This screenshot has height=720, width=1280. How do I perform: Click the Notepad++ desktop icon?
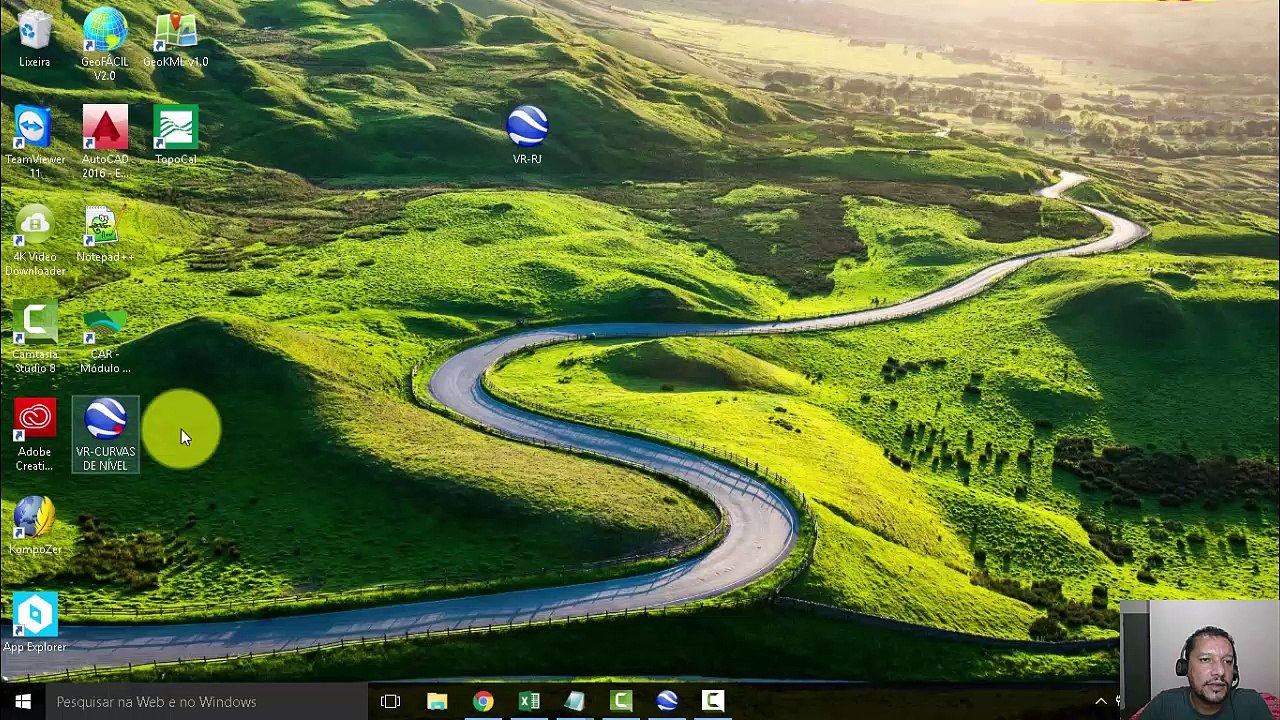105,234
